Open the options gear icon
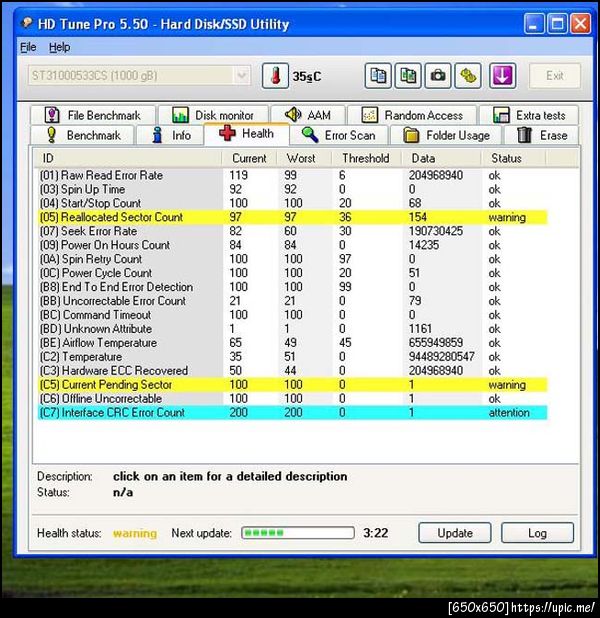 (468, 76)
